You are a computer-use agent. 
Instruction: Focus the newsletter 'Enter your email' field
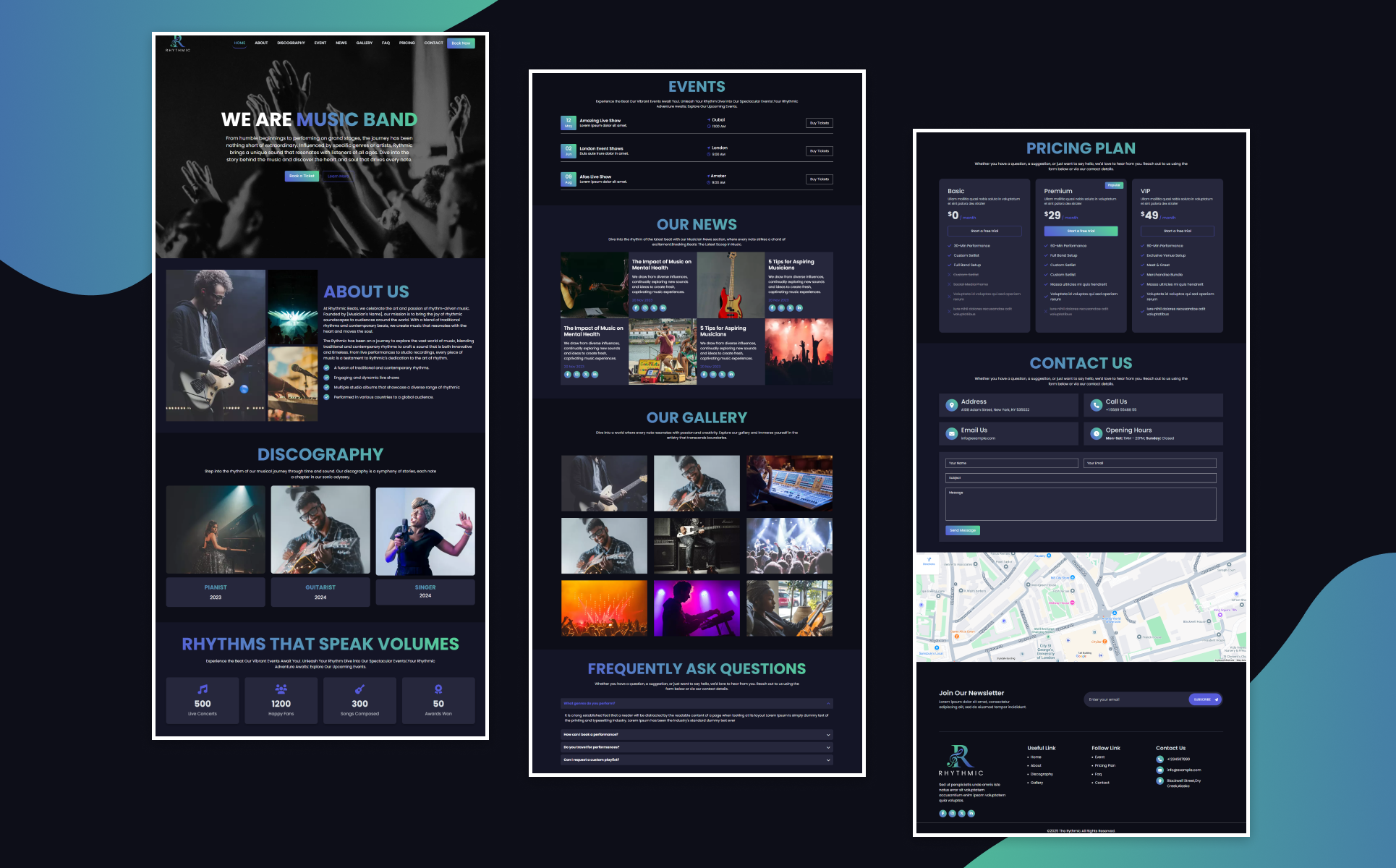tap(1137, 699)
